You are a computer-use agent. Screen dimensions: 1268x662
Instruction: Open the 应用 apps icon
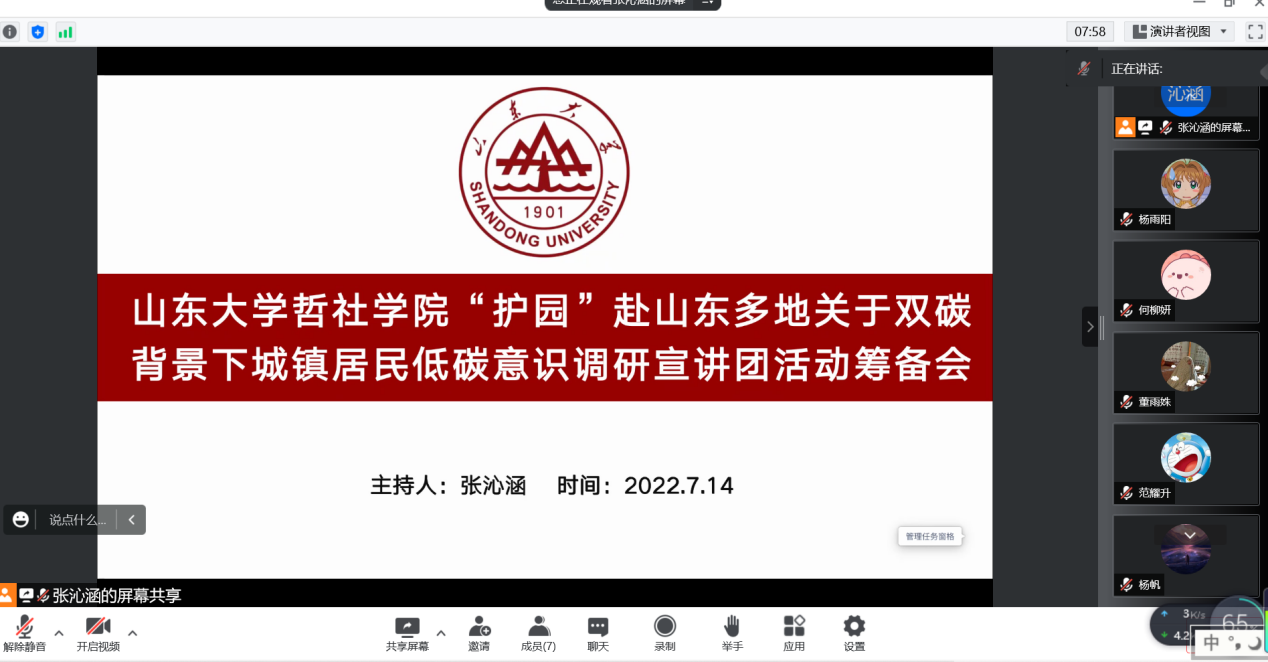click(x=794, y=633)
